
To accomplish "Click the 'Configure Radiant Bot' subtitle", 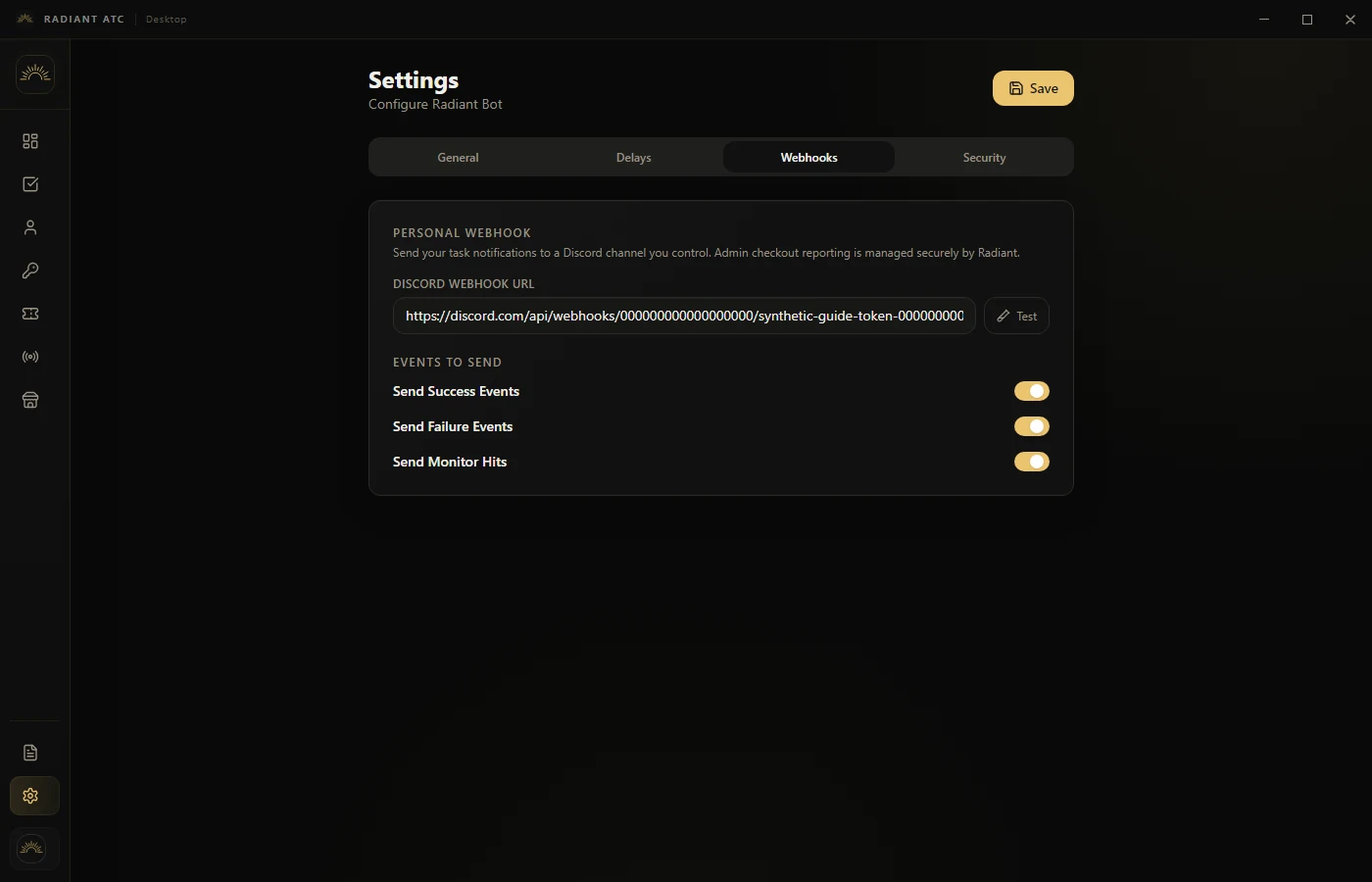I will tap(435, 104).
